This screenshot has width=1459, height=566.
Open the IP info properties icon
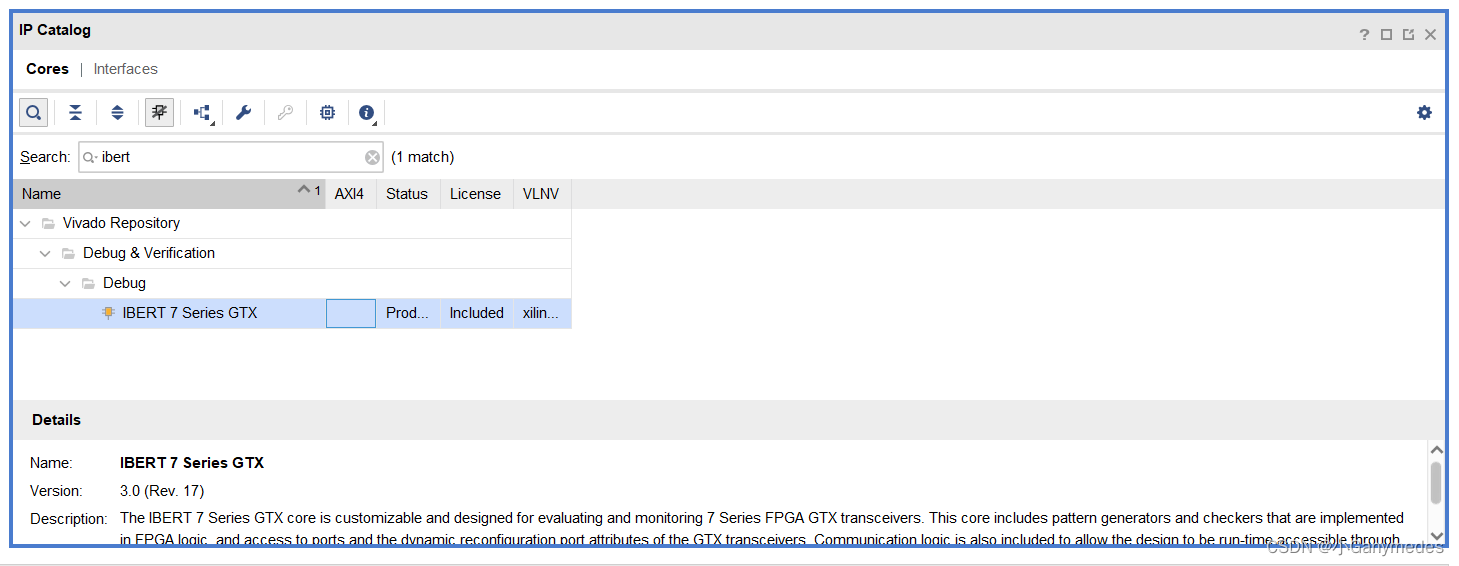tap(367, 112)
